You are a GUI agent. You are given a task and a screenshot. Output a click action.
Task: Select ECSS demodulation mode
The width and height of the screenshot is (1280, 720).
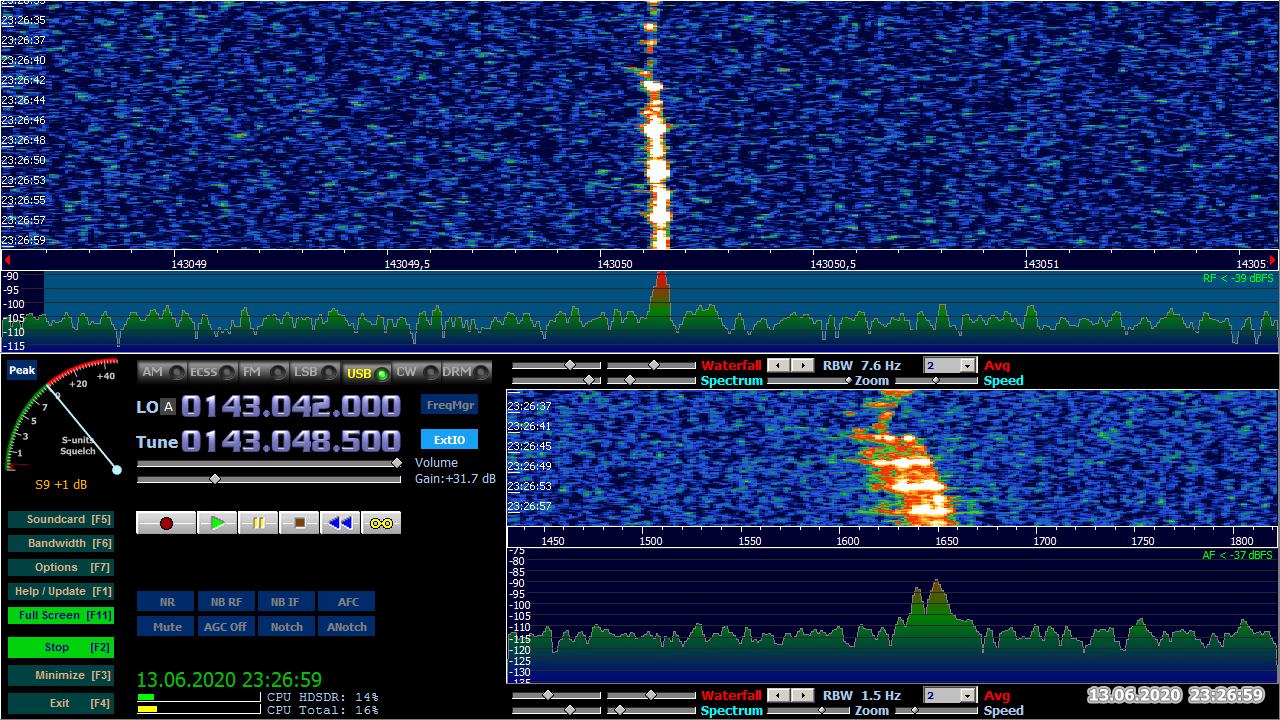[213, 372]
